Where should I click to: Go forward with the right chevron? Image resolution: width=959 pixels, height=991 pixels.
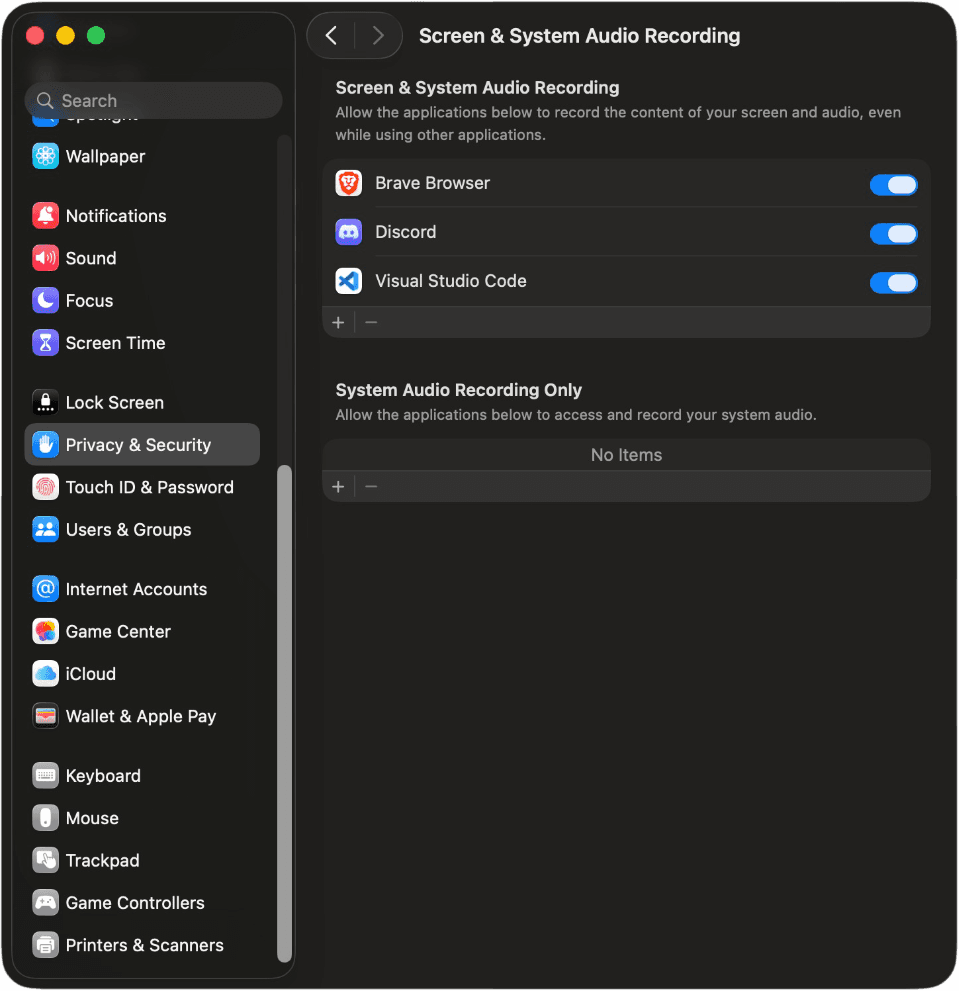(378, 35)
